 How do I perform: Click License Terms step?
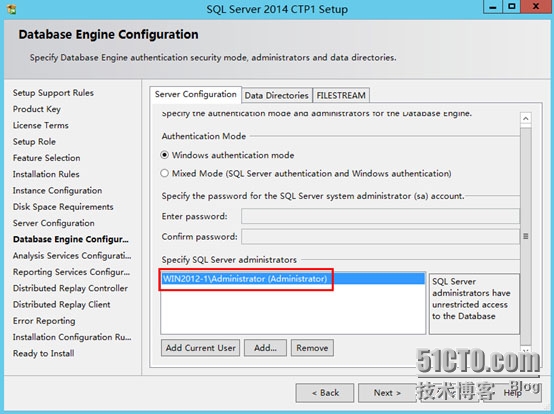41,125
